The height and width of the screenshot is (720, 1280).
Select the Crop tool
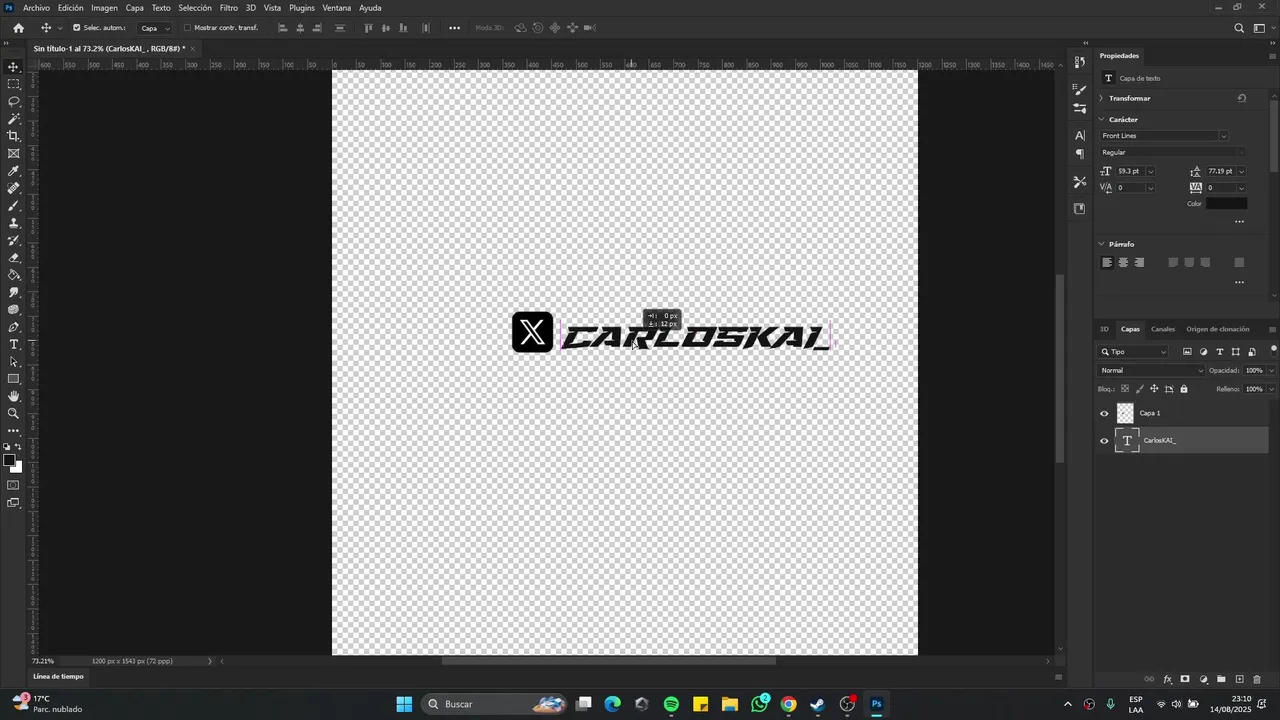(14, 136)
